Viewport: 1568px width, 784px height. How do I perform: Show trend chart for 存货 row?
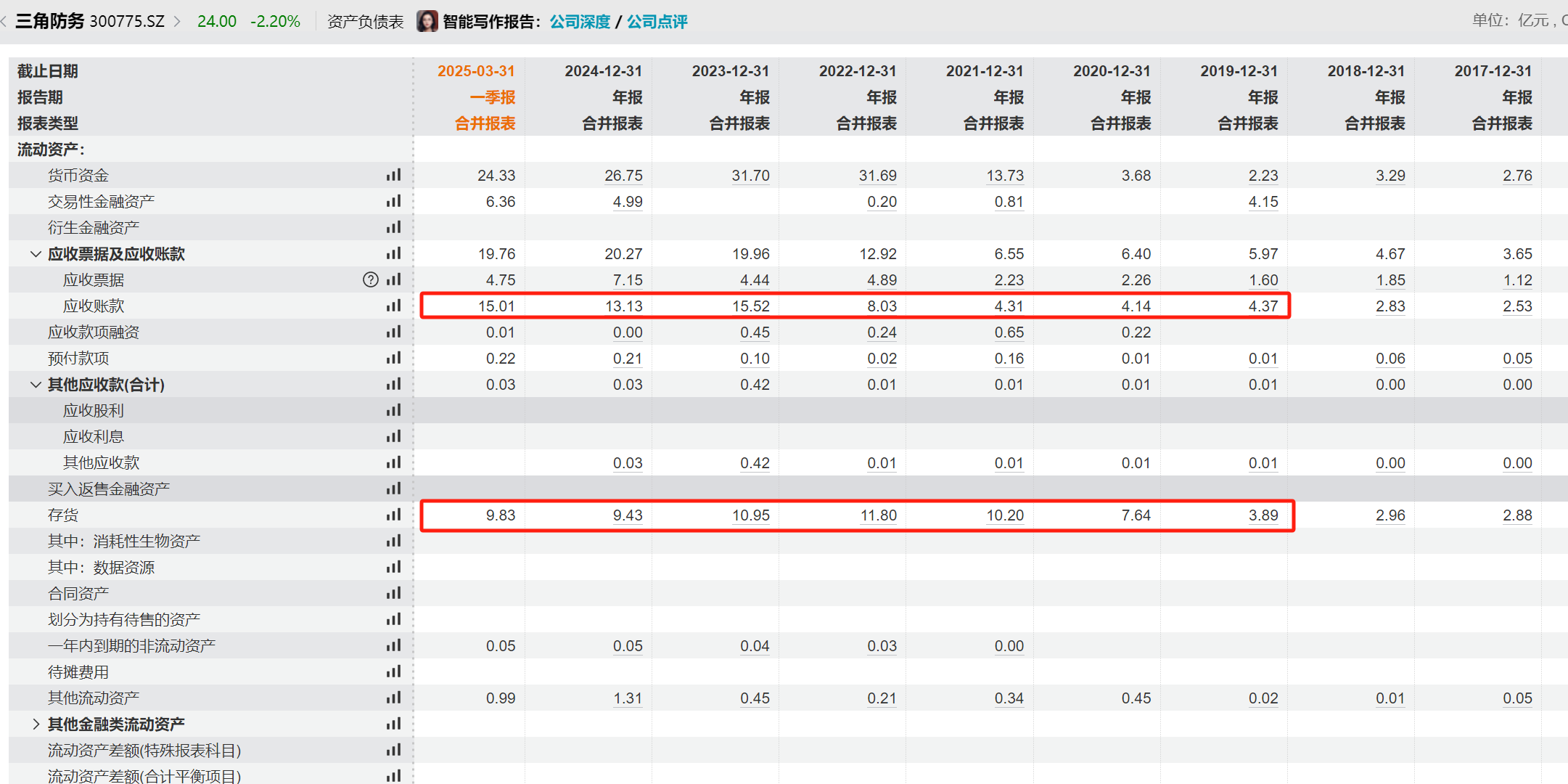tap(393, 515)
